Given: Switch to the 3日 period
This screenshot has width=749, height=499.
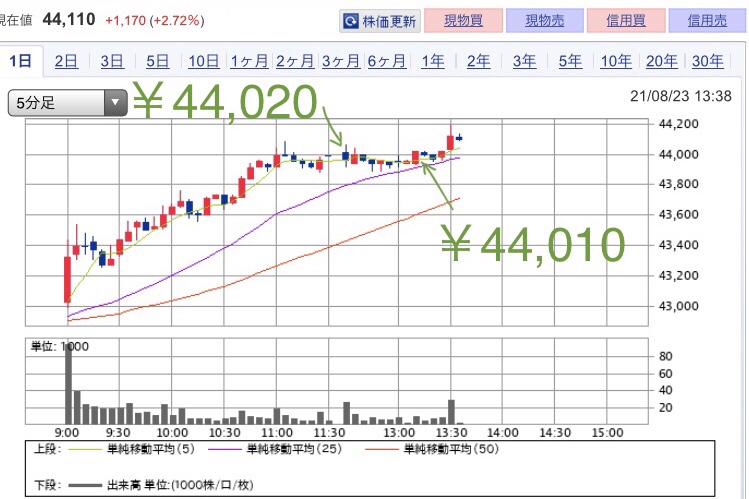Looking at the screenshot, I should [112, 61].
